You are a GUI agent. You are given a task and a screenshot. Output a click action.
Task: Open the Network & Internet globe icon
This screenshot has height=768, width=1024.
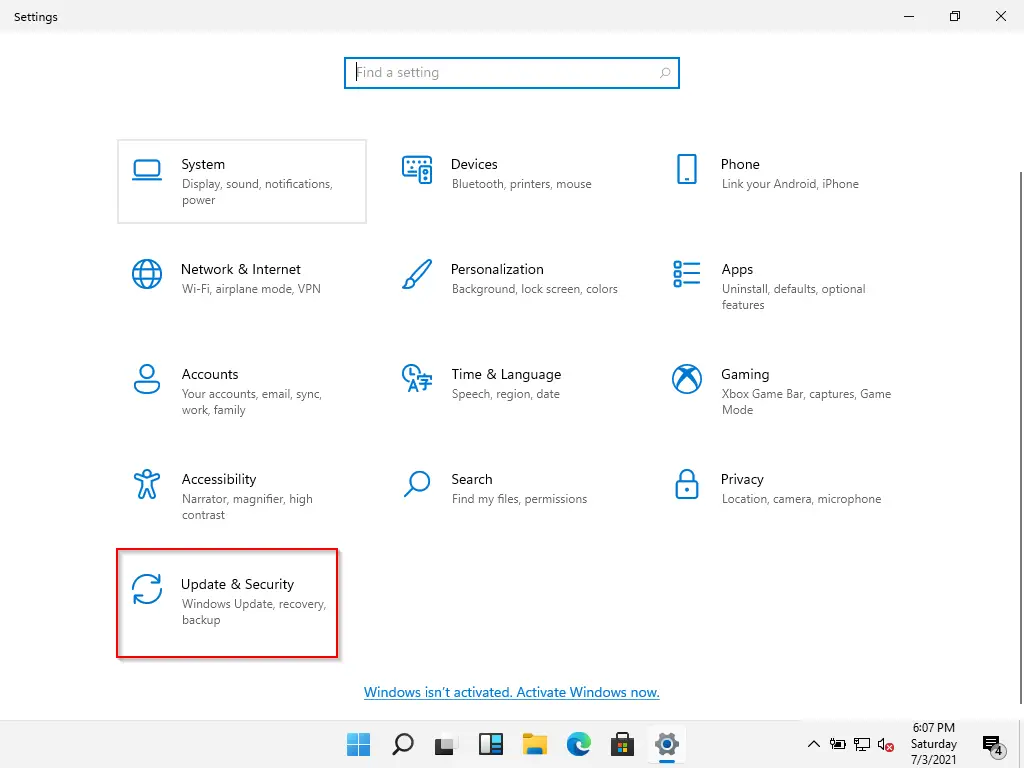[147, 274]
